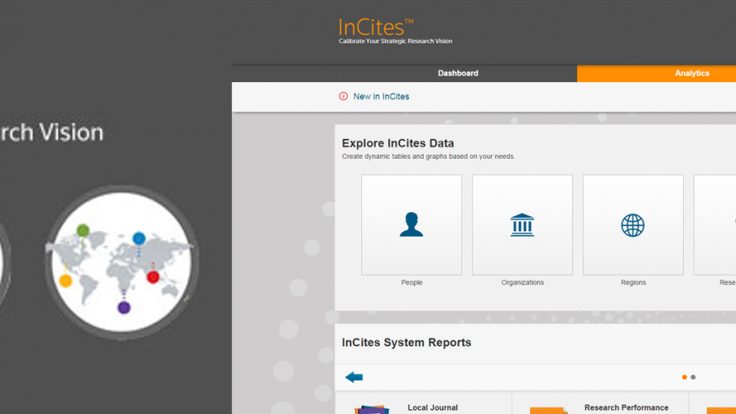Click the purple pin on the world map

124,308
